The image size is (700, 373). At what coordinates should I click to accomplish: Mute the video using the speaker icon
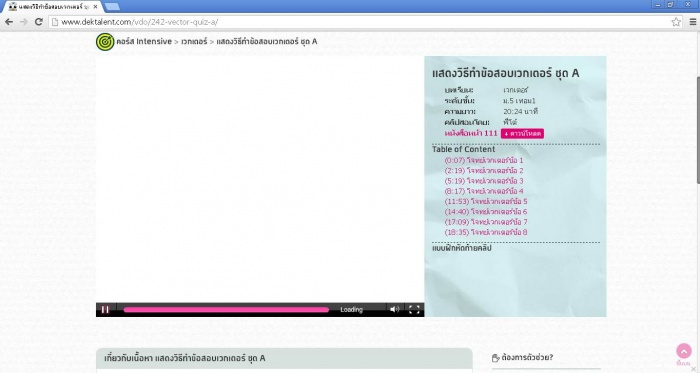tap(395, 309)
